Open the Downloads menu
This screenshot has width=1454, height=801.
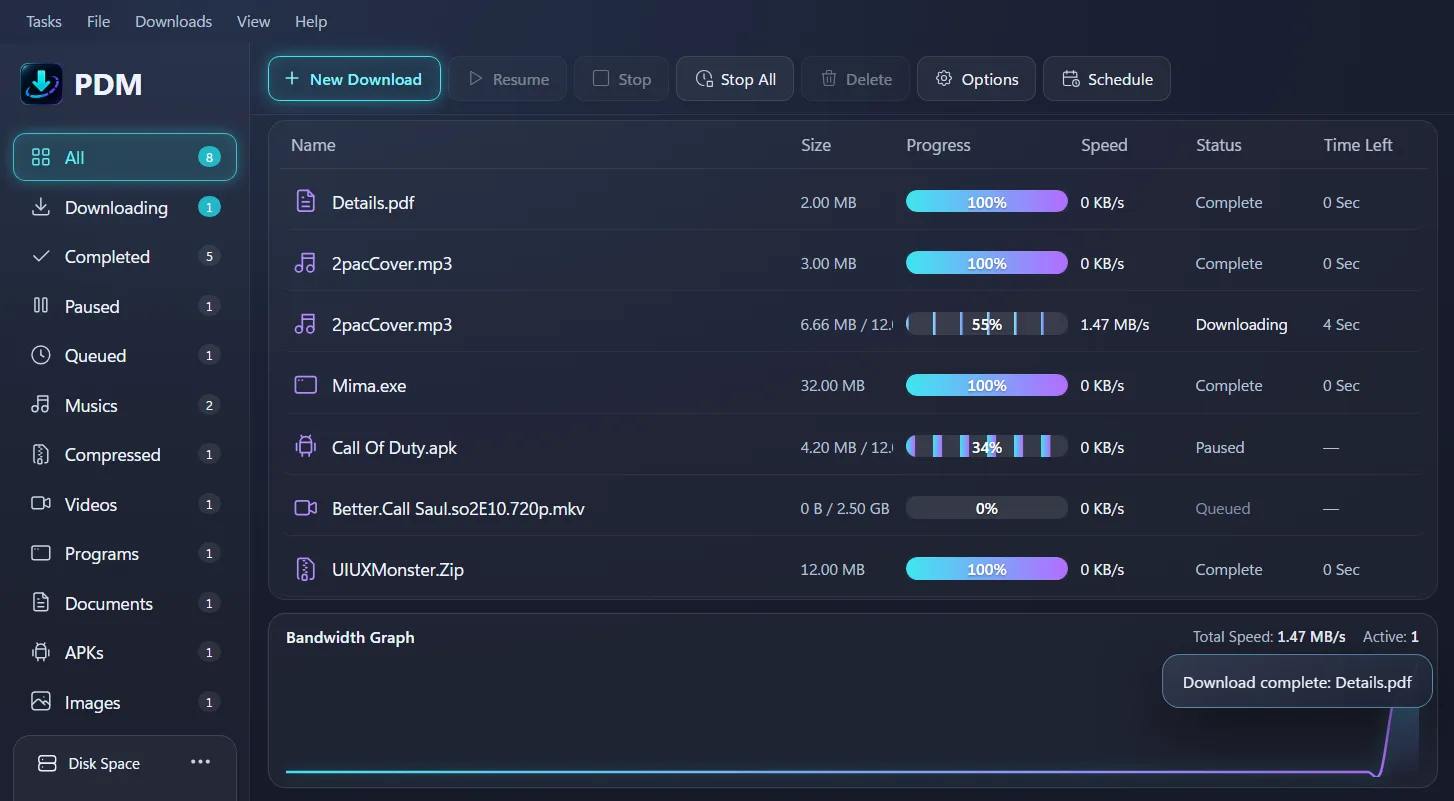click(x=174, y=21)
